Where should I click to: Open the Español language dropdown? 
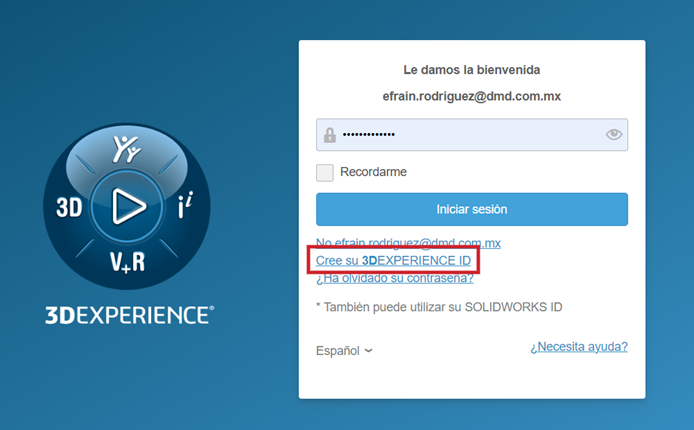click(x=344, y=351)
